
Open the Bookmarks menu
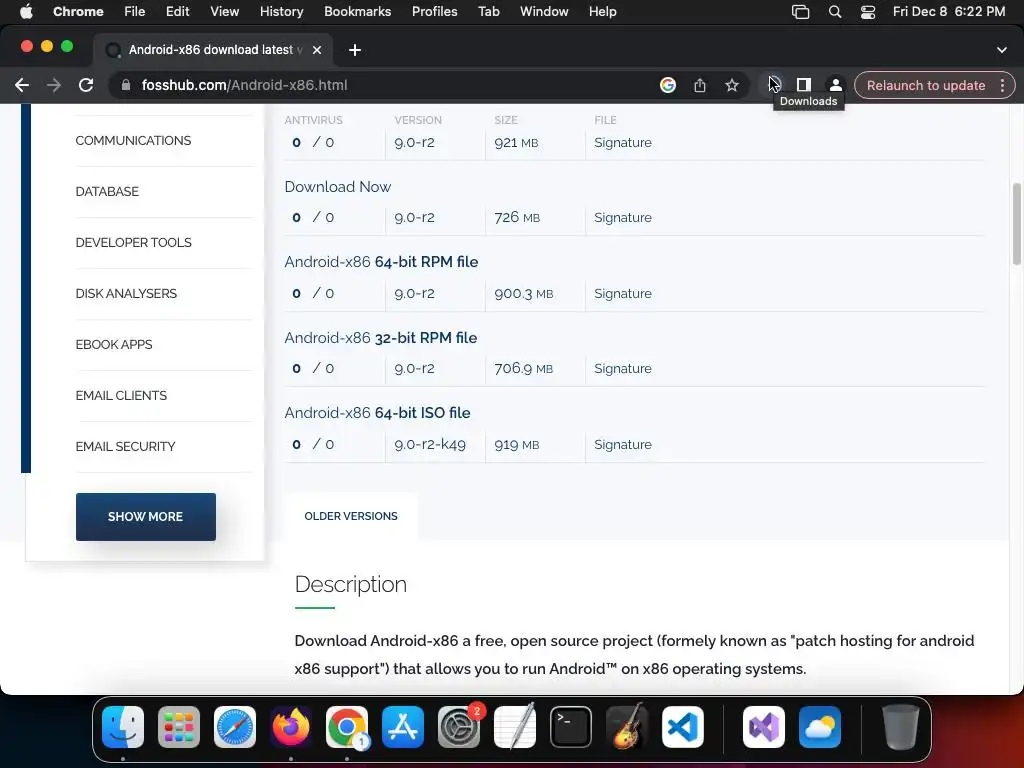(357, 11)
